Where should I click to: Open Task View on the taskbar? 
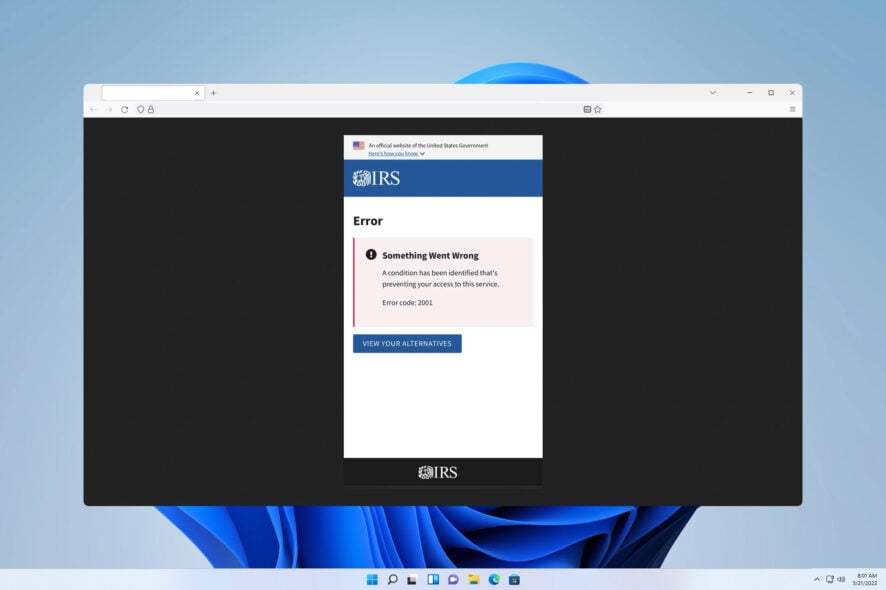412,579
